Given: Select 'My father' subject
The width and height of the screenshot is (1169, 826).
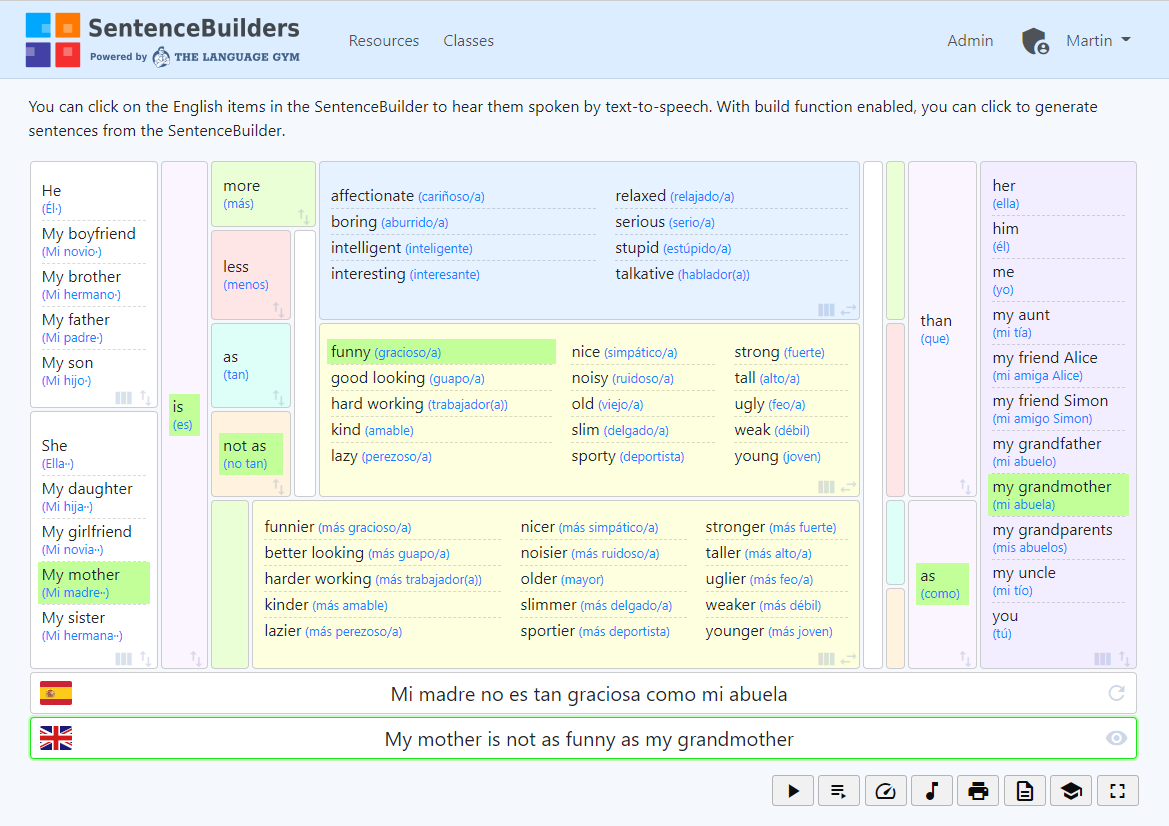Looking at the screenshot, I should pyautogui.click(x=93, y=328).
